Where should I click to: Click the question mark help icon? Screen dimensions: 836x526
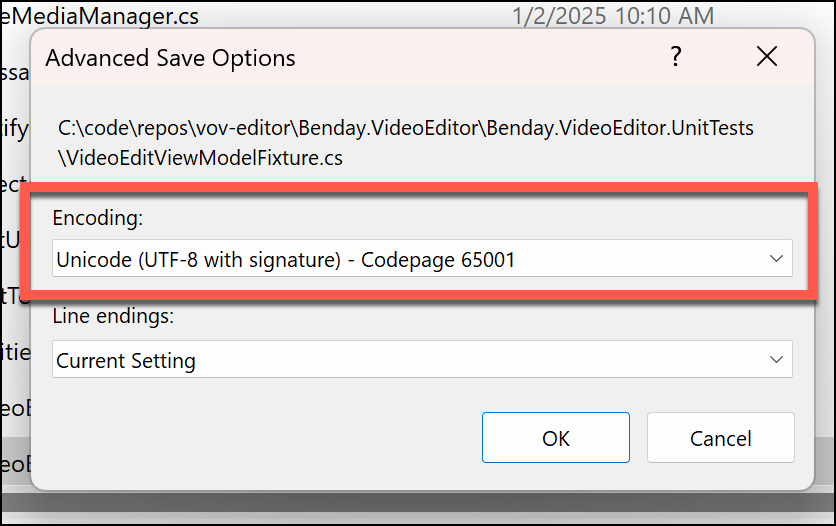pos(676,56)
